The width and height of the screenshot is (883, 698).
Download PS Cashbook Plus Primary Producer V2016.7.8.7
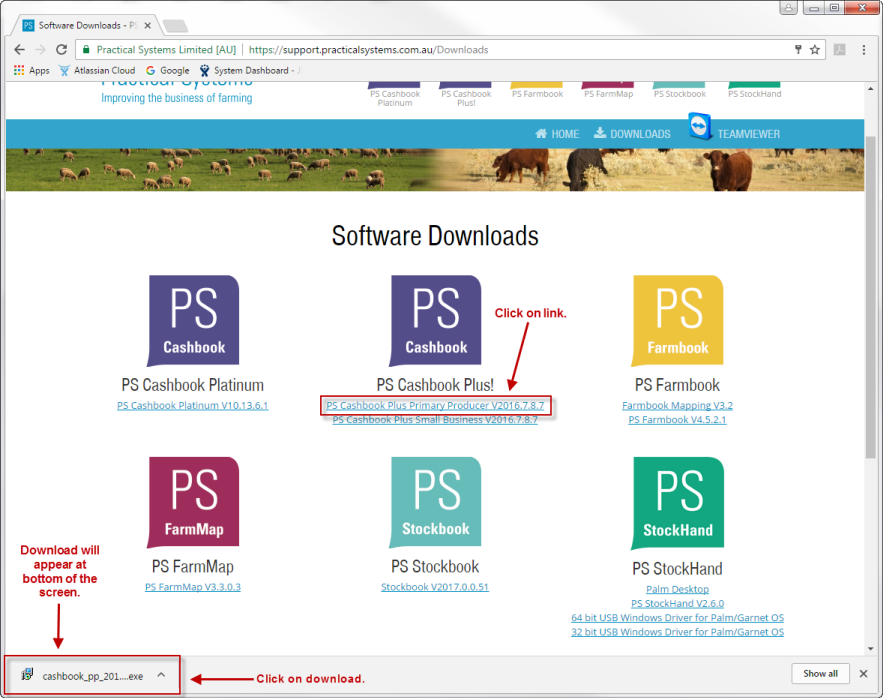[435, 405]
